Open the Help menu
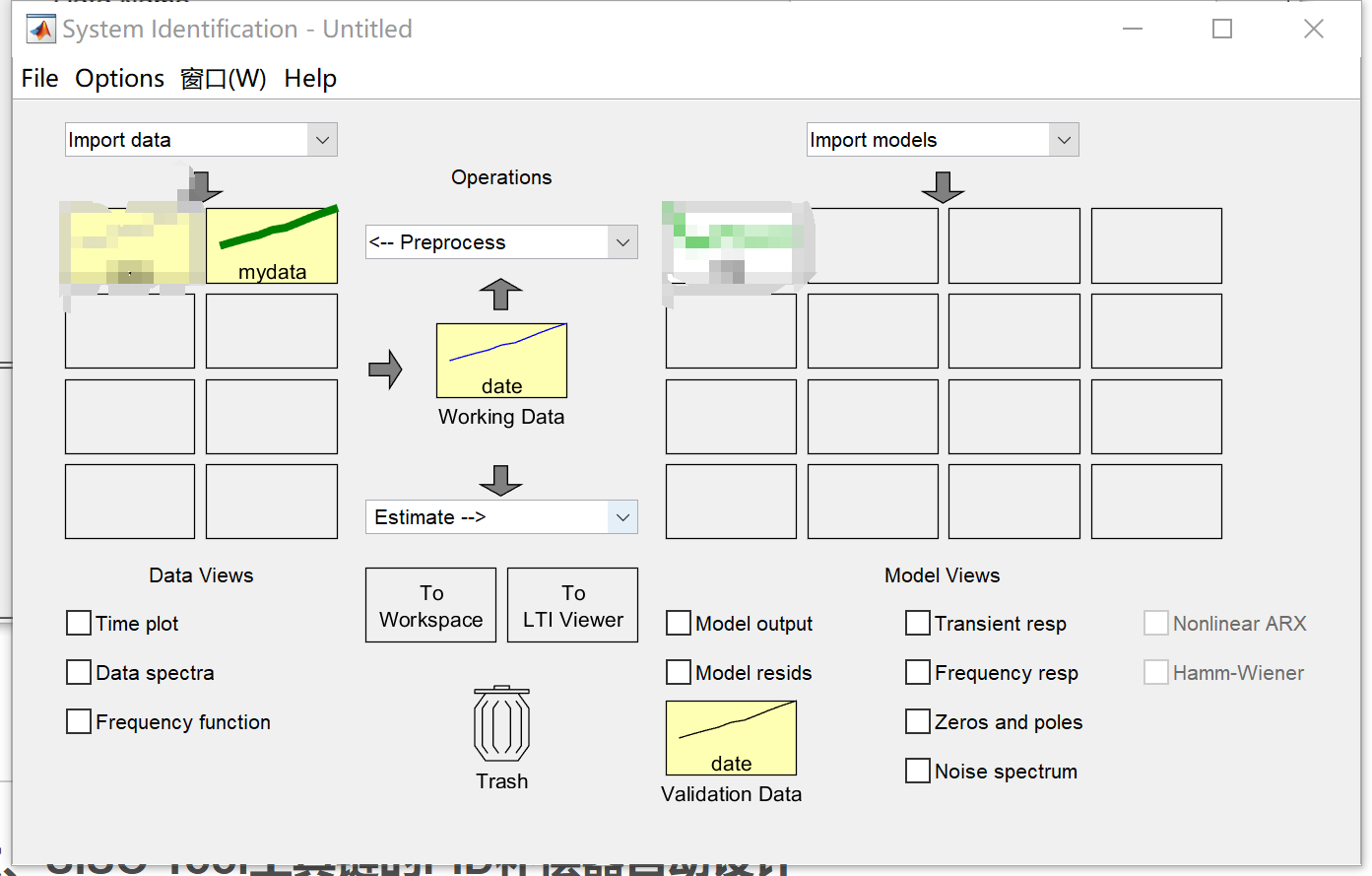 310,78
